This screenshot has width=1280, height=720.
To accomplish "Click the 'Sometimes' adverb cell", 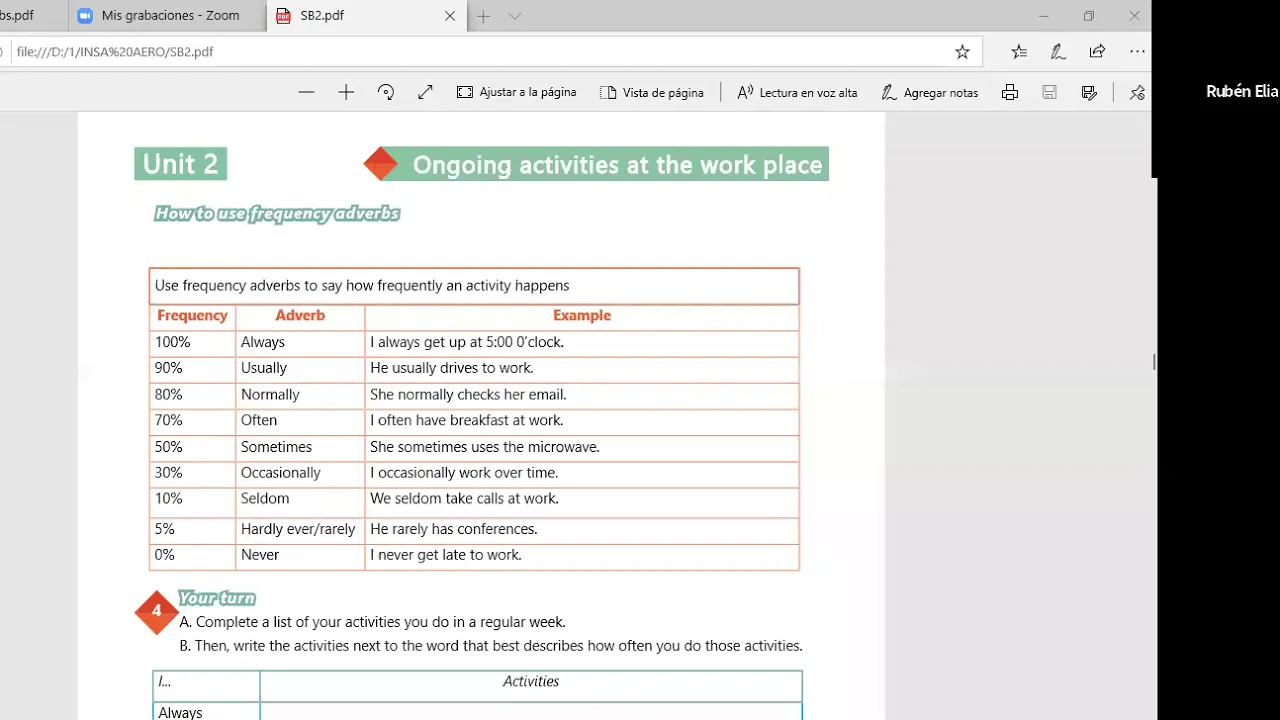I will click(300, 447).
